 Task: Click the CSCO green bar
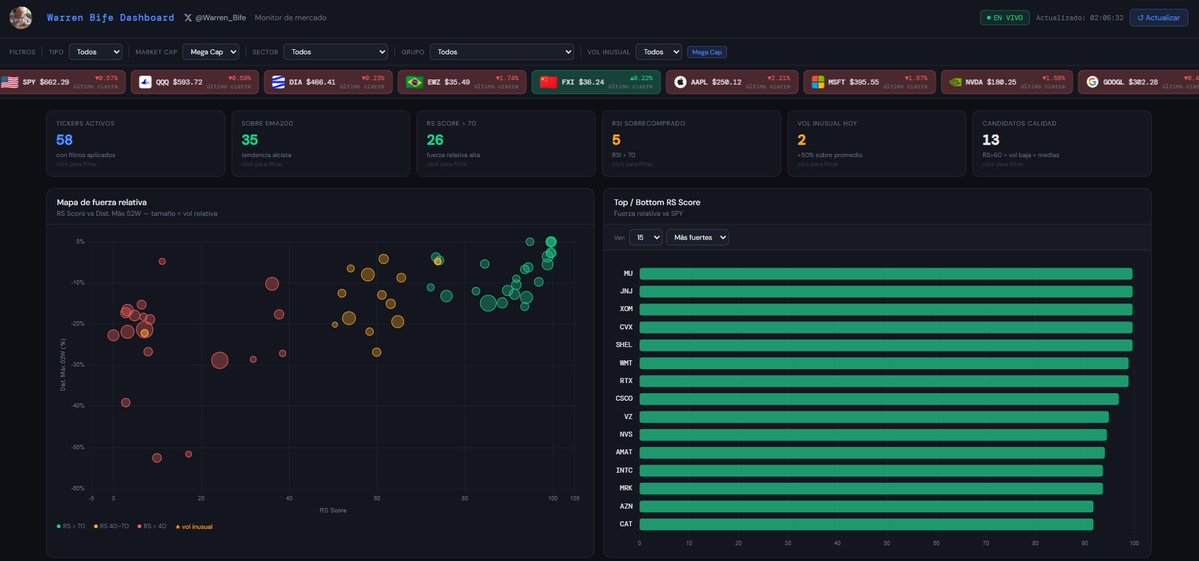(x=879, y=399)
